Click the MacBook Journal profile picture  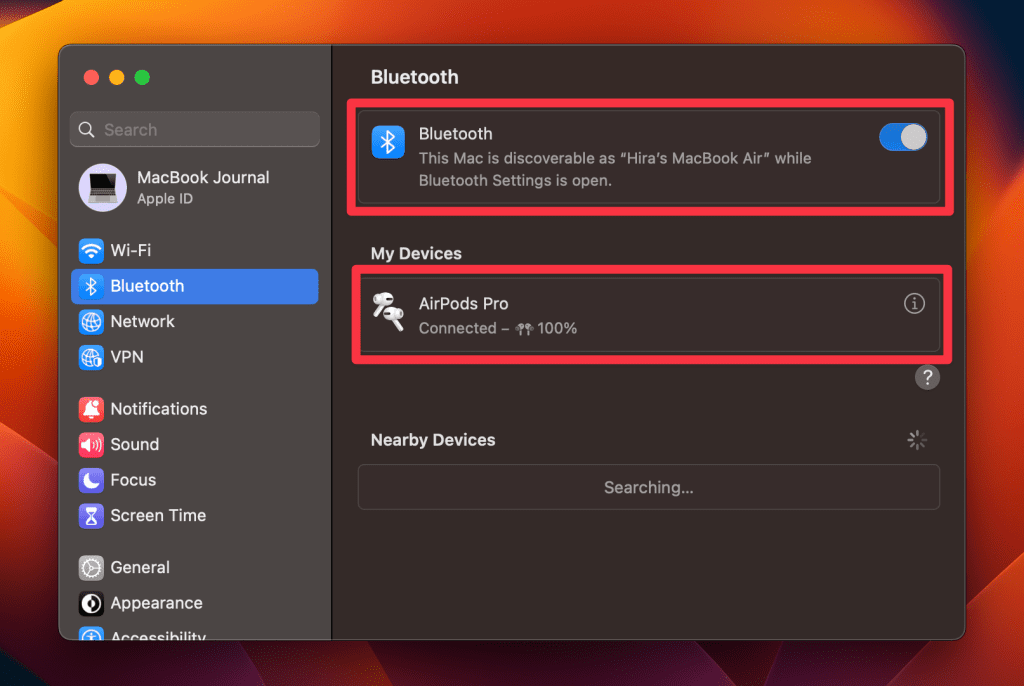click(103, 188)
